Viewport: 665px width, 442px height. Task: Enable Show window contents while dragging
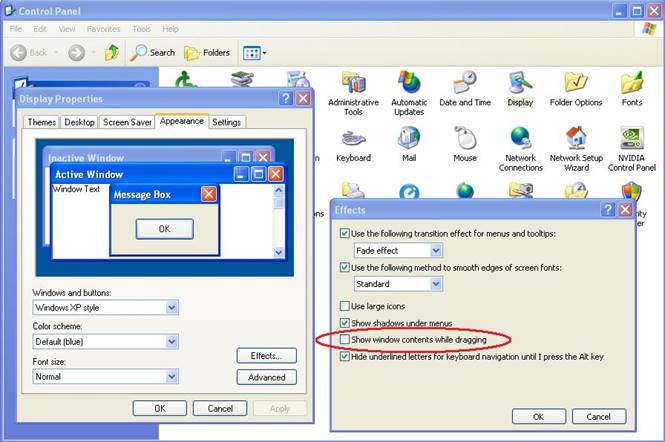tap(344, 339)
